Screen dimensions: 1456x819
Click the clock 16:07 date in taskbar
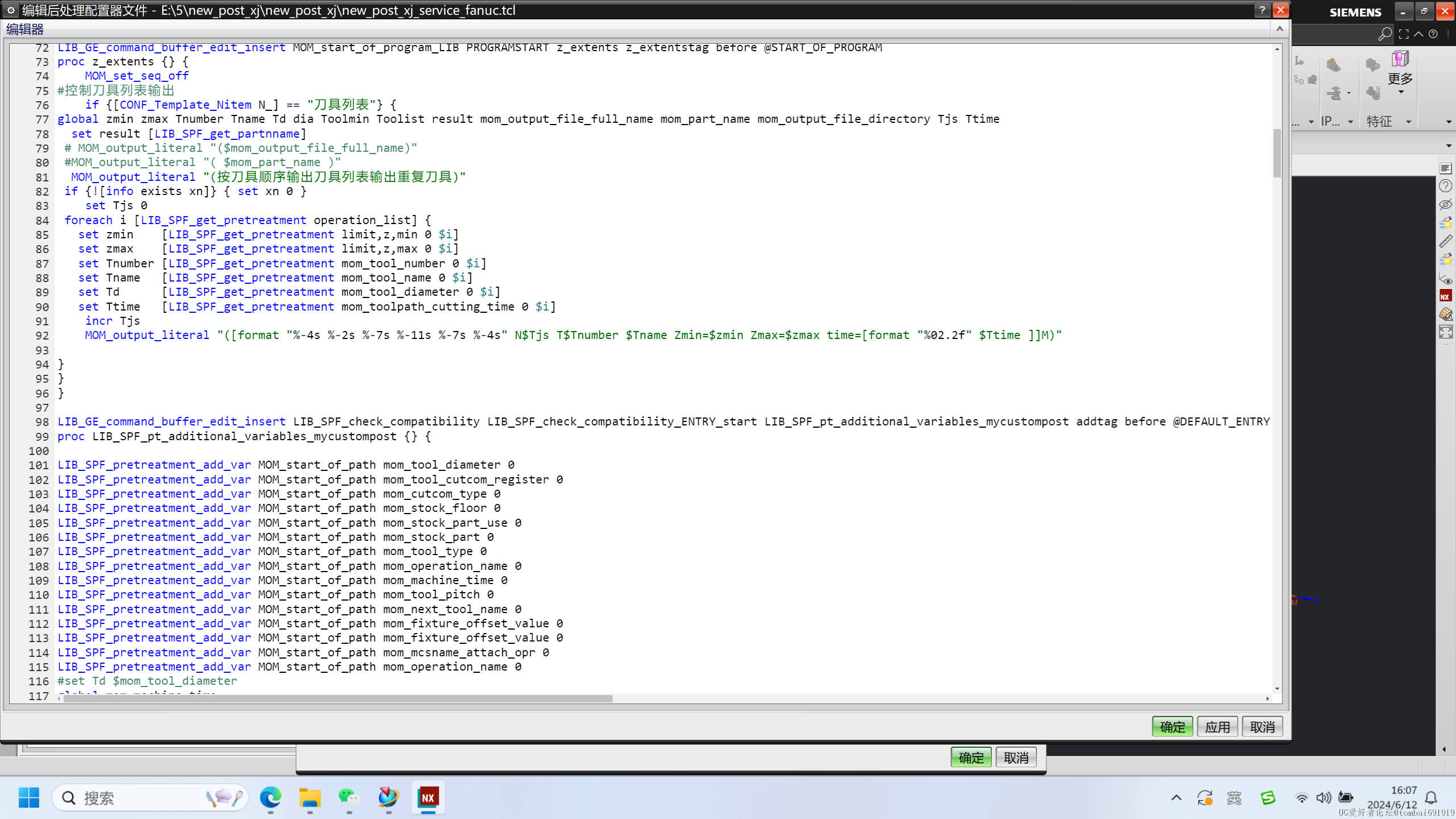[1392, 798]
